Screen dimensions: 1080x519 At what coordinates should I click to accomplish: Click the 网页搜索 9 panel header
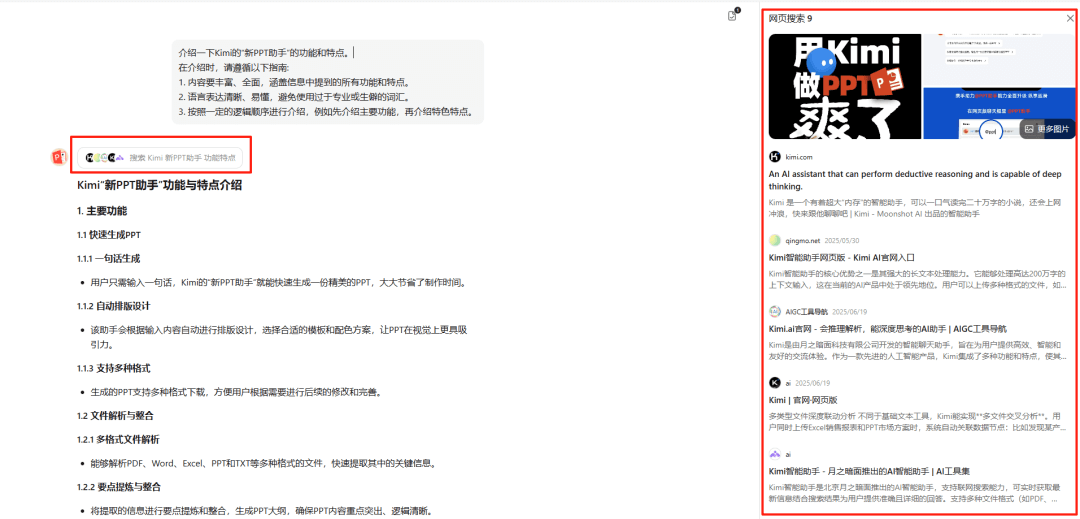pyautogui.click(x=790, y=19)
